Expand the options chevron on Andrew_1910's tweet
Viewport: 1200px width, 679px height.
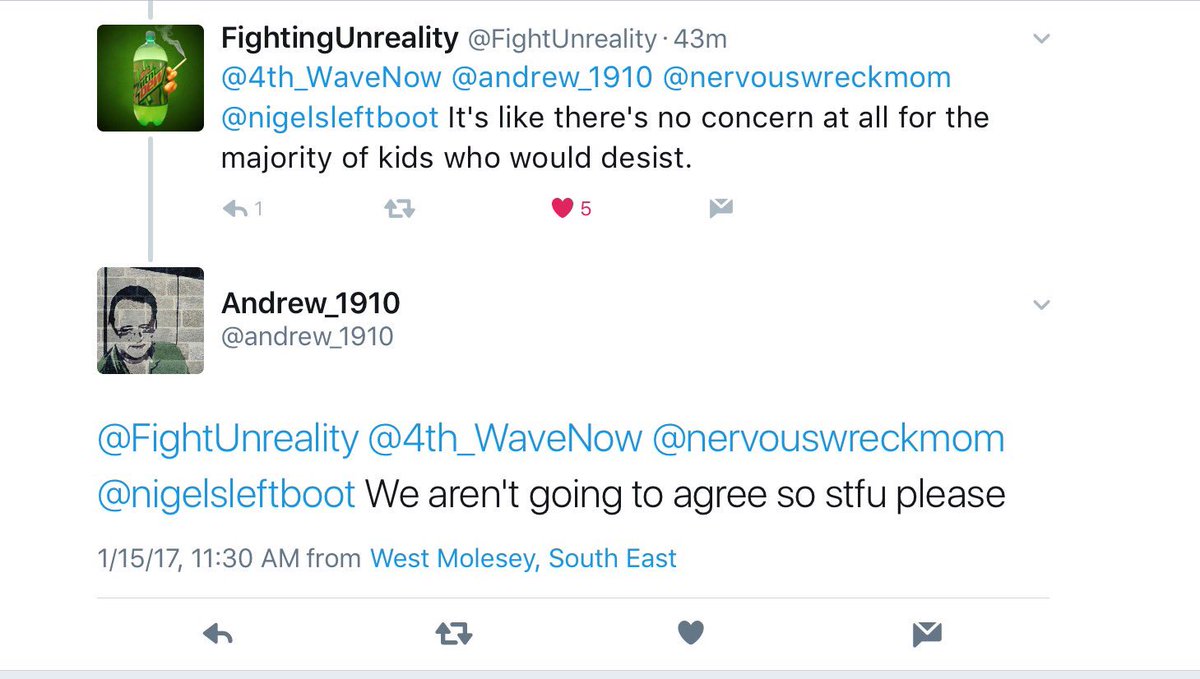(x=1041, y=305)
